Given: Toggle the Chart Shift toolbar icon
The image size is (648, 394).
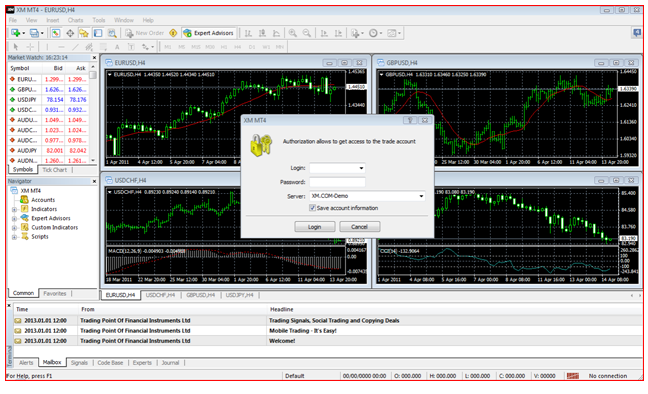Looking at the screenshot, I should click(338, 33).
